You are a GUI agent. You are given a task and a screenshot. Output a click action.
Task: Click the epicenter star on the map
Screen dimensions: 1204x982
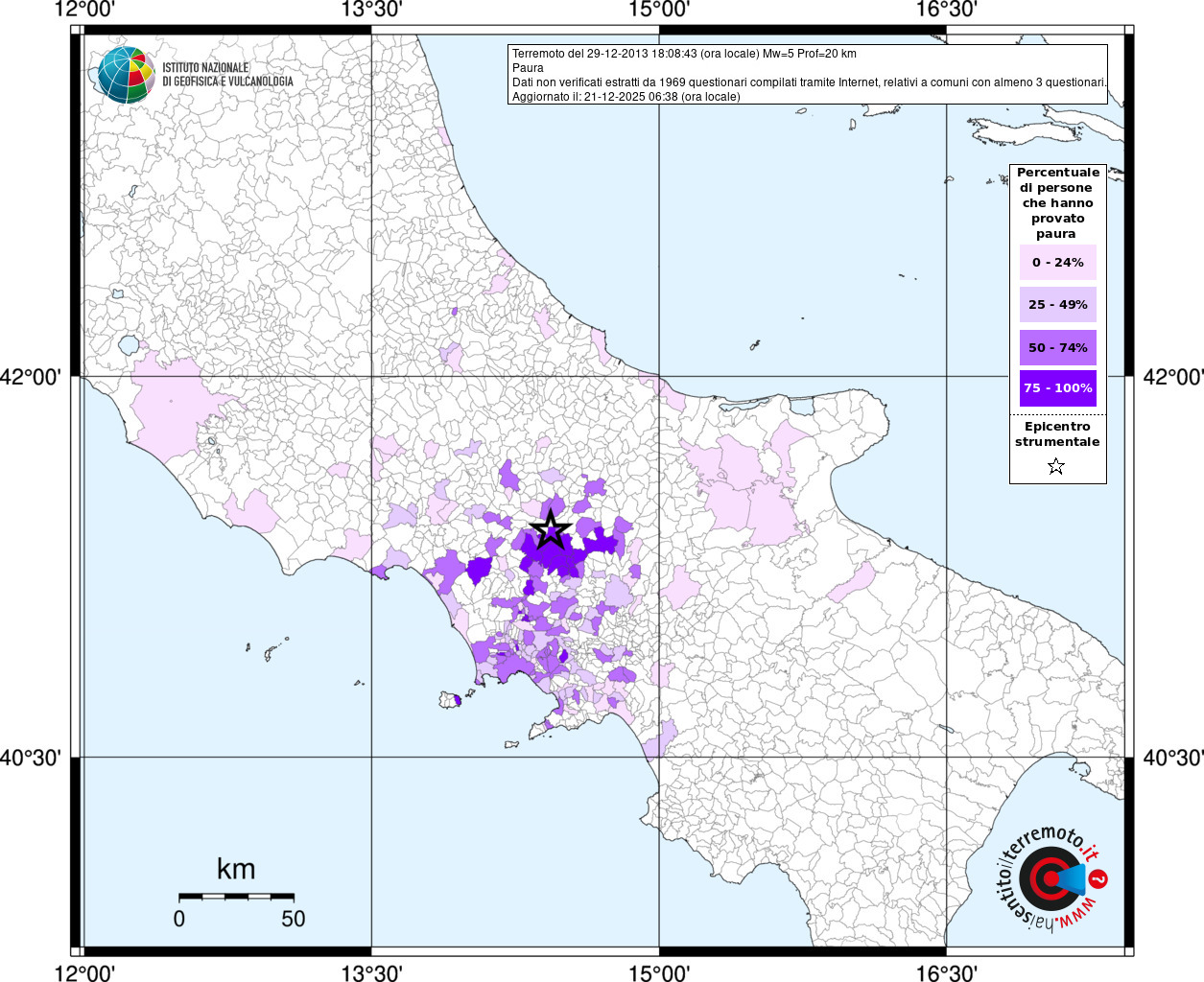pos(550,528)
